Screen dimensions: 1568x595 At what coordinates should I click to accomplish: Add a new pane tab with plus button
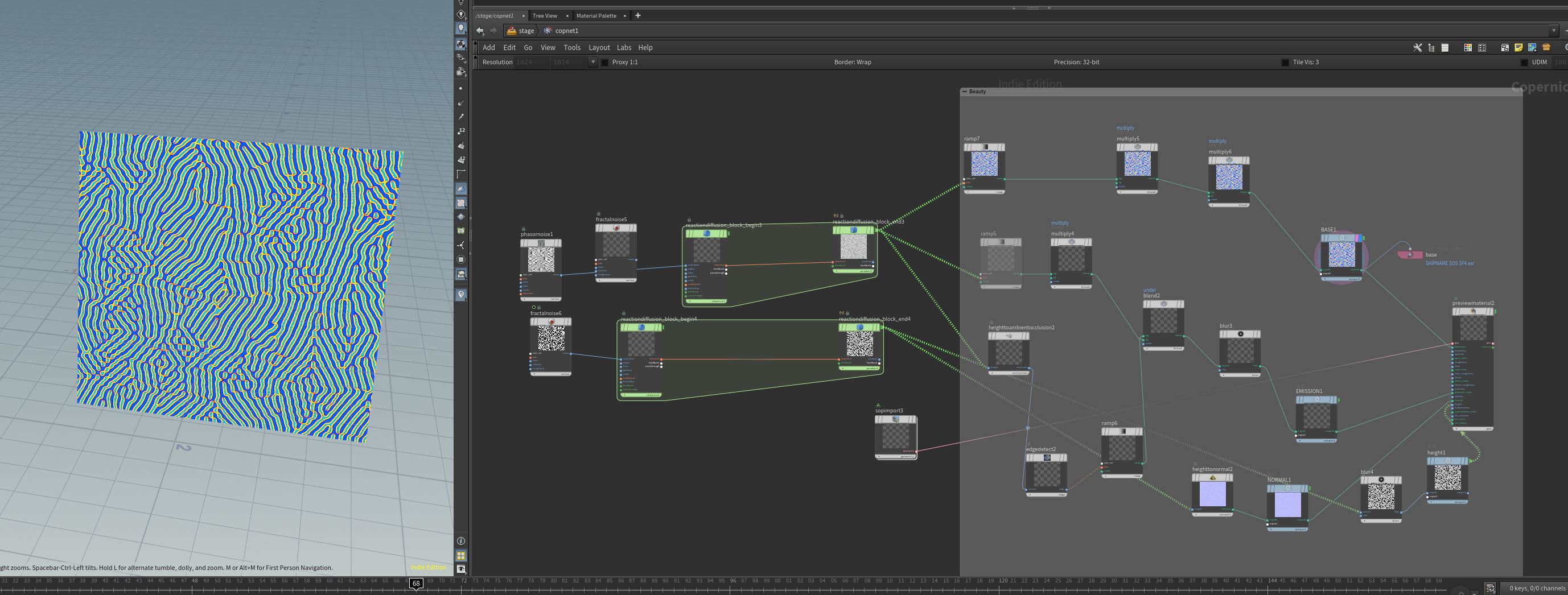pyautogui.click(x=638, y=16)
